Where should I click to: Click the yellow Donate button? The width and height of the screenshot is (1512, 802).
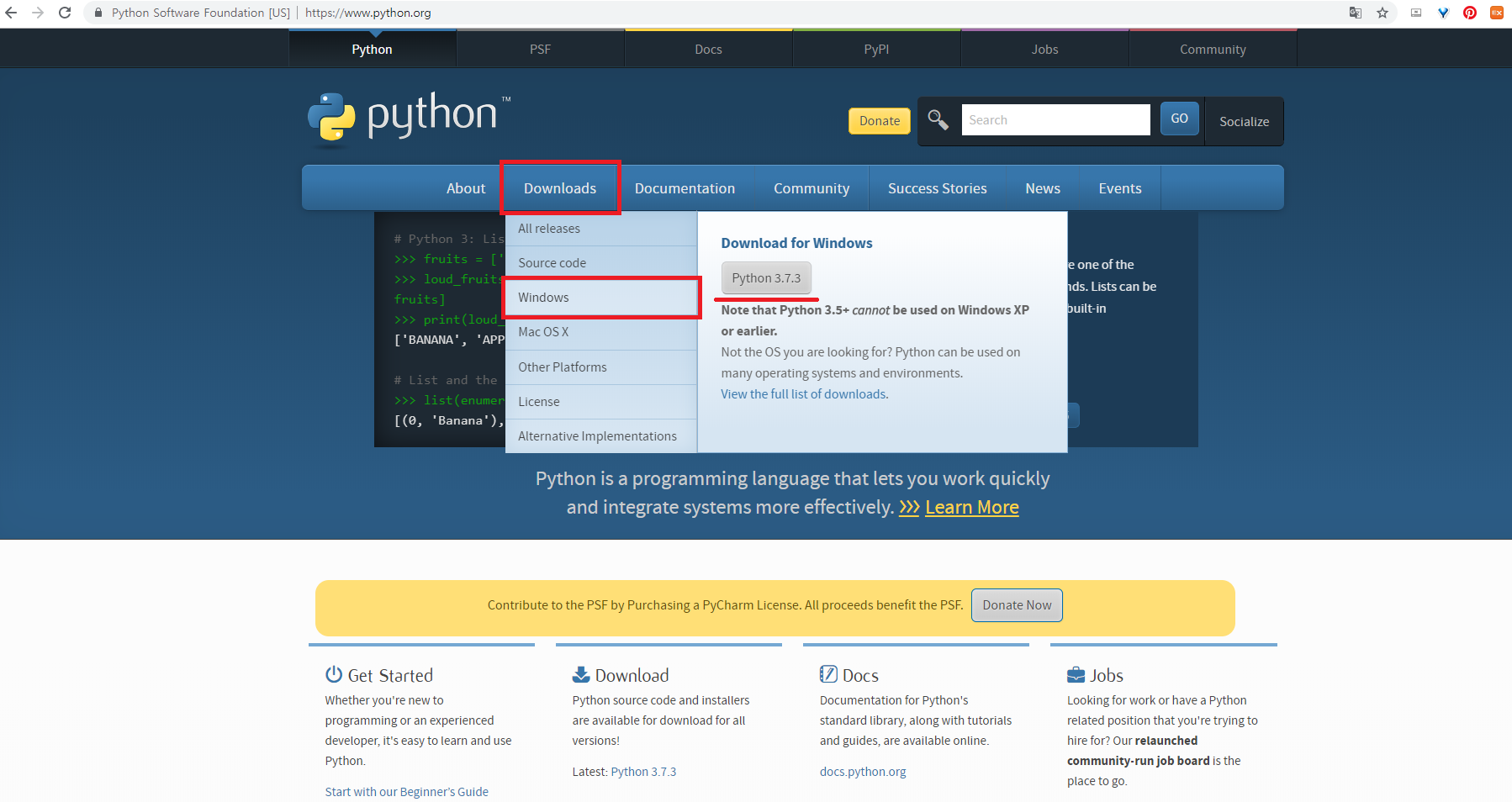point(880,121)
